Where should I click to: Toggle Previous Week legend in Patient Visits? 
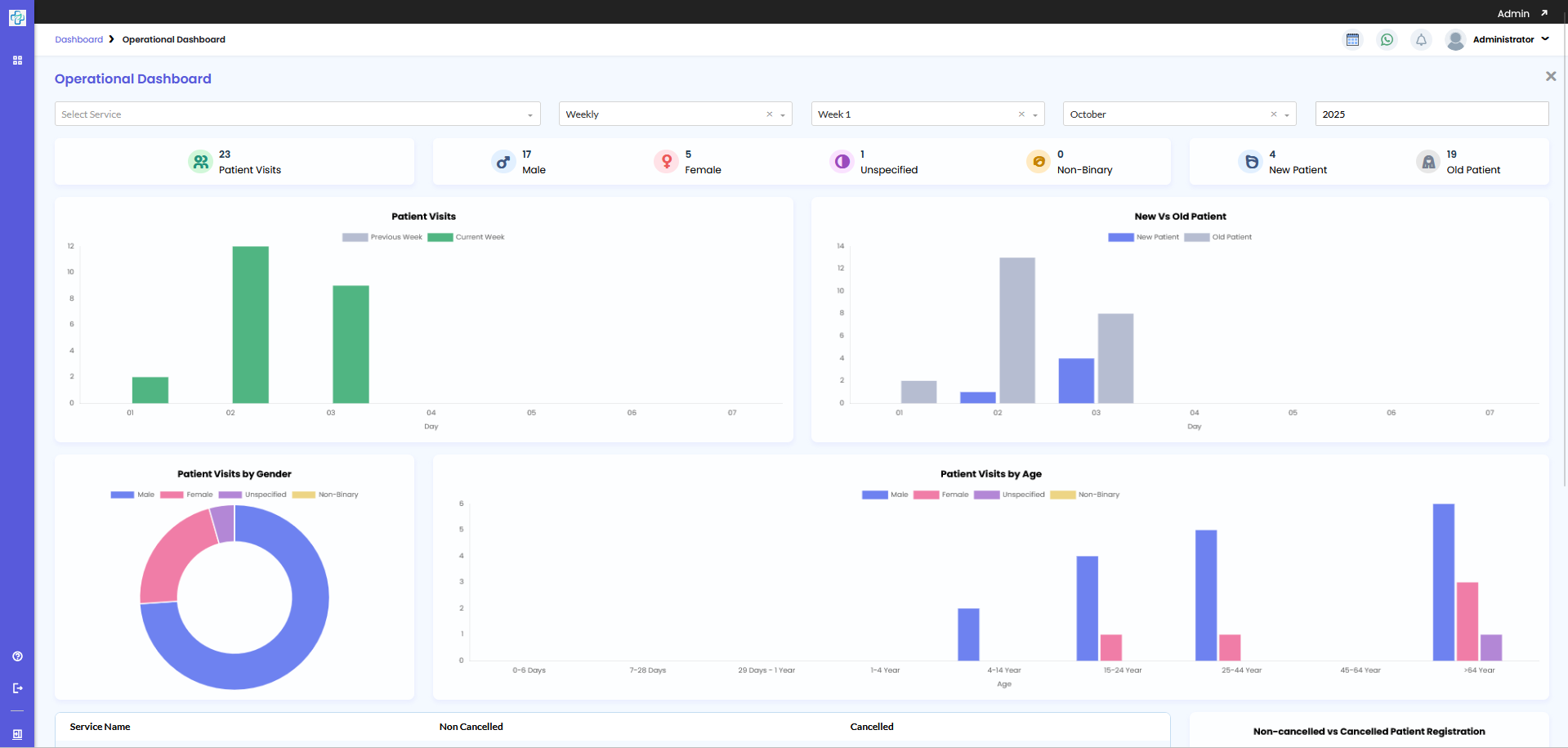(382, 237)
